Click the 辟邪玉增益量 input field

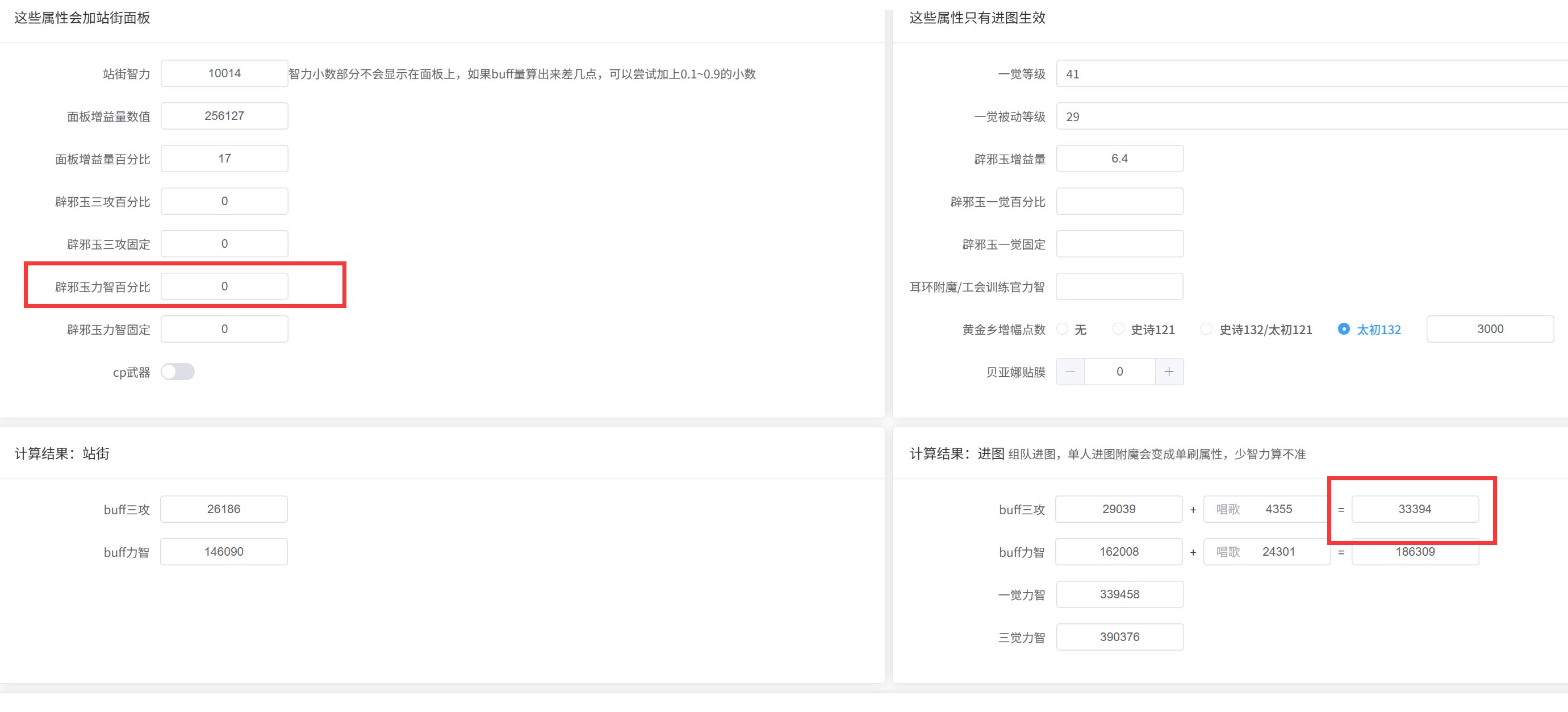[1120, 159]
